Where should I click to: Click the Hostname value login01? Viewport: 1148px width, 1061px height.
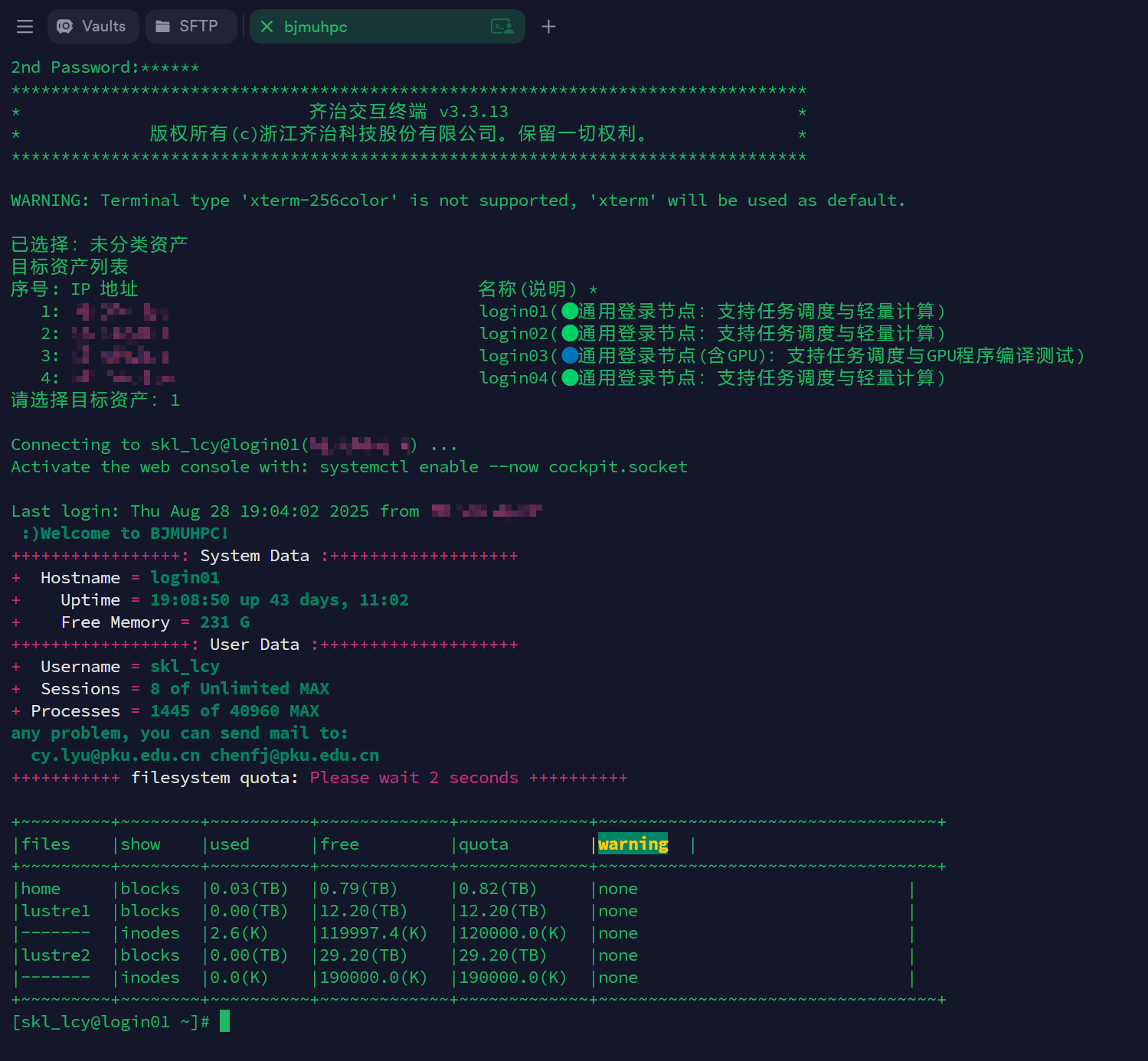pyautogui.click(x=185, y=578)
